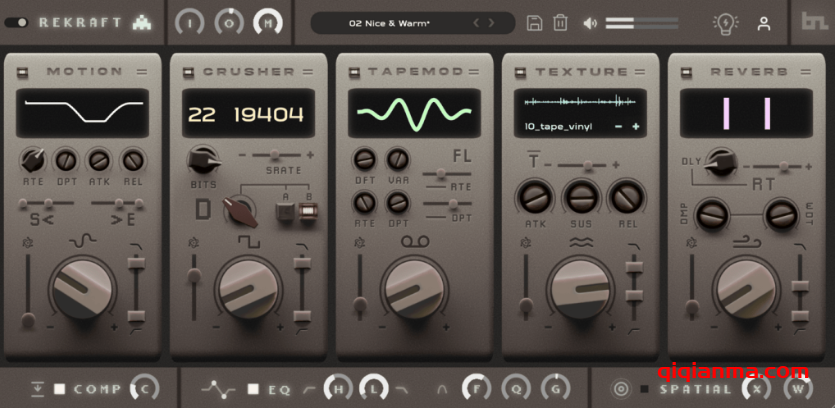835x408 pixels.
Task: Go to the previous preset arrow
Action: [476, 23]
